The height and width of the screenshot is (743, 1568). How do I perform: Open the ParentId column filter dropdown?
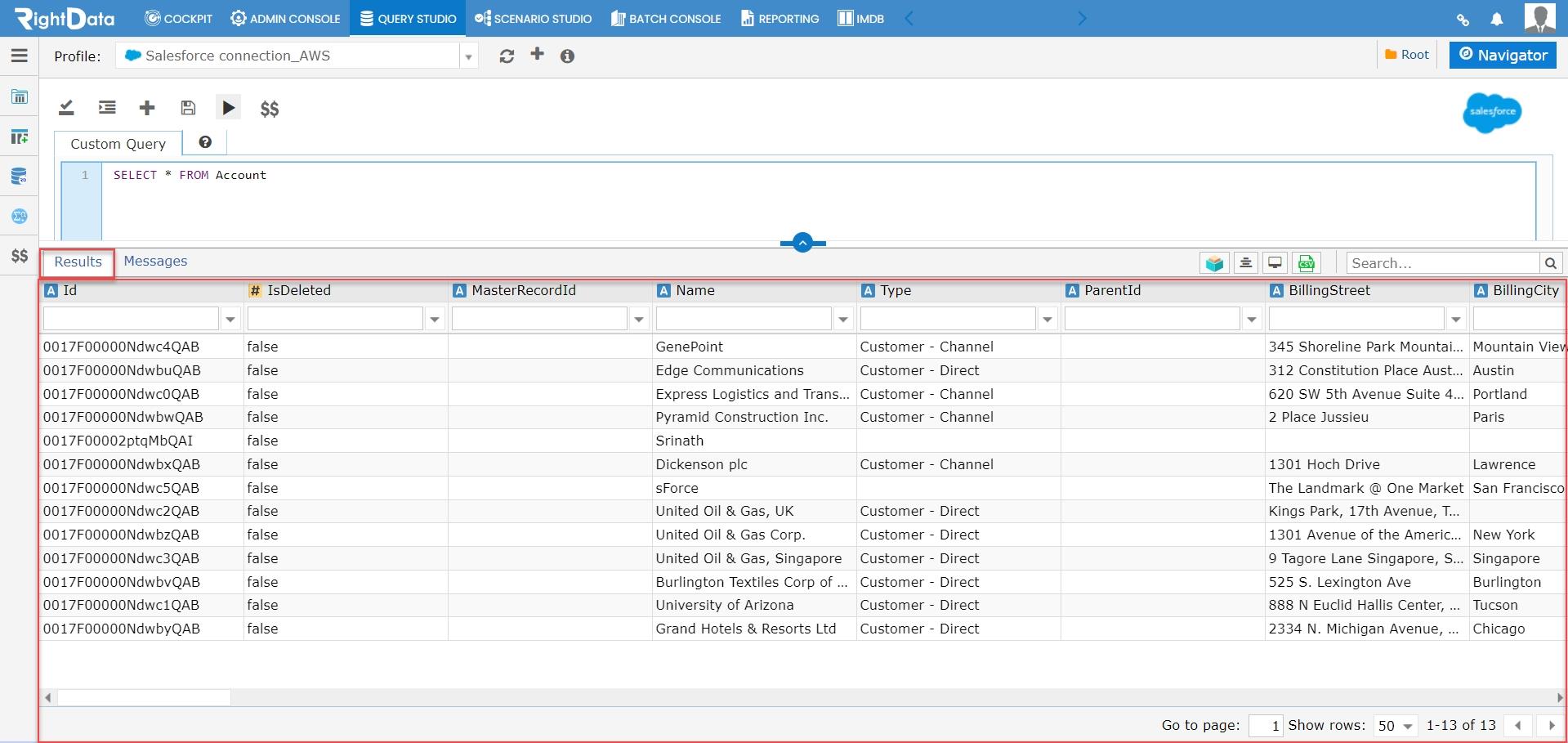1252,319
